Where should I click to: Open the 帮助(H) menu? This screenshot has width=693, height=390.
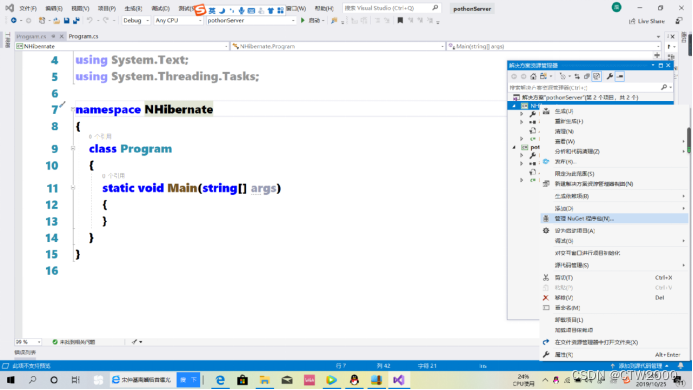[324, 8]
